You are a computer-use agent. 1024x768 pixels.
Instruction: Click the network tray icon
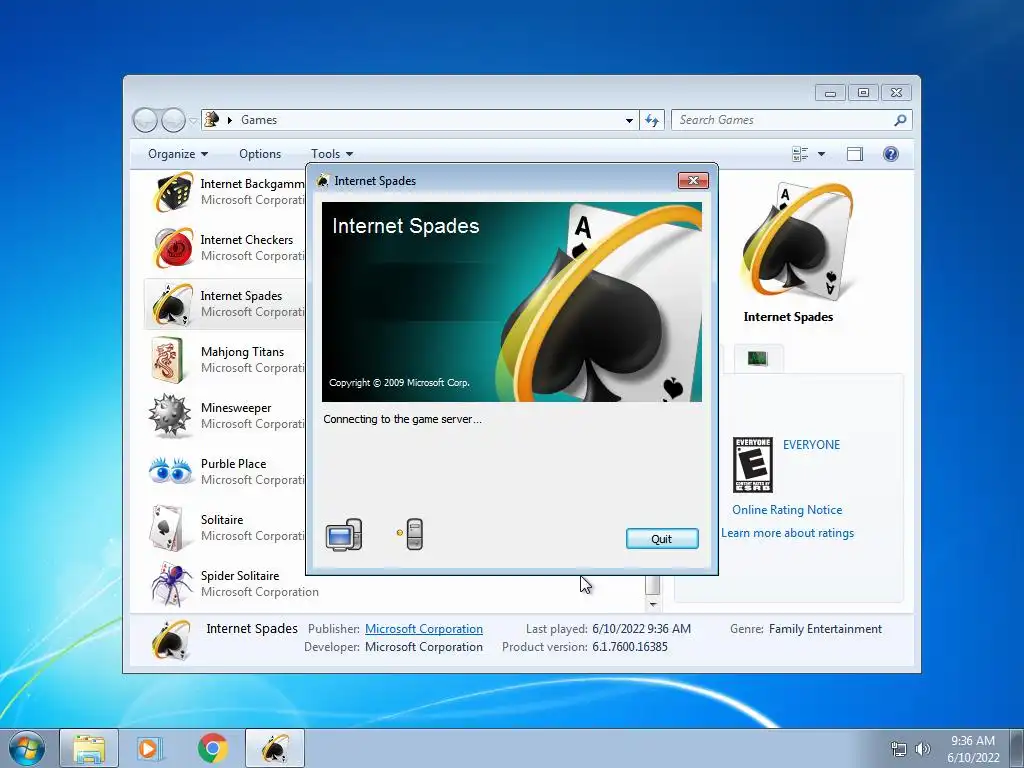pos(899,749)
